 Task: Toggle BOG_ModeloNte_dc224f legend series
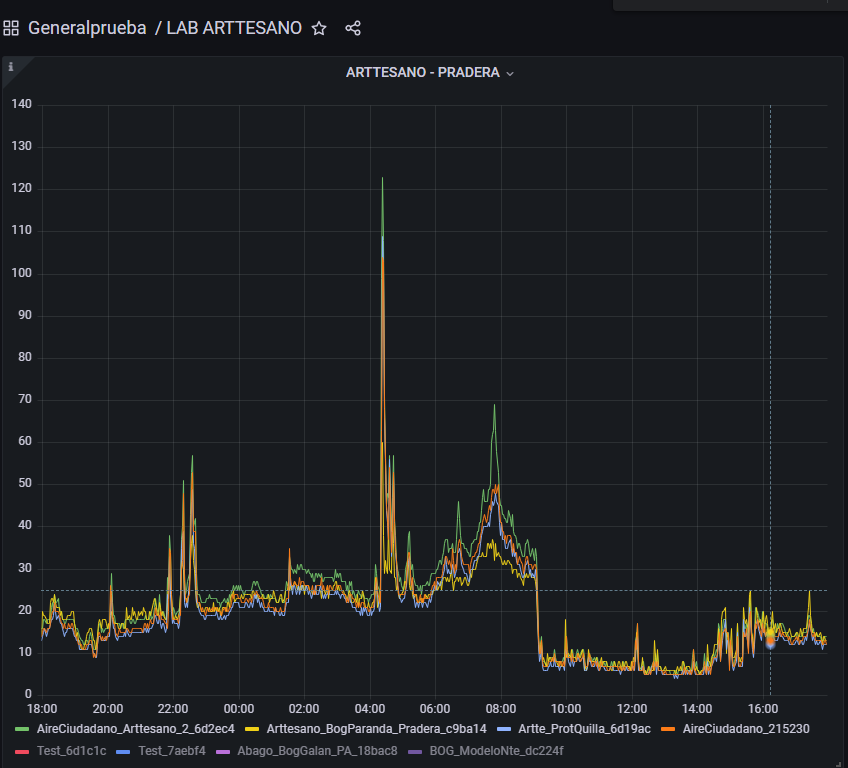click(496, 751)
